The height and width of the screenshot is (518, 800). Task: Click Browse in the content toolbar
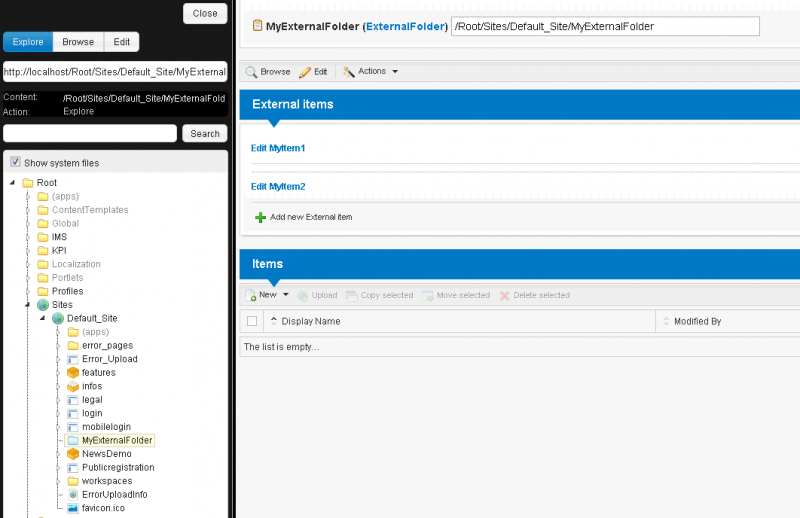(x=268, y=72)
